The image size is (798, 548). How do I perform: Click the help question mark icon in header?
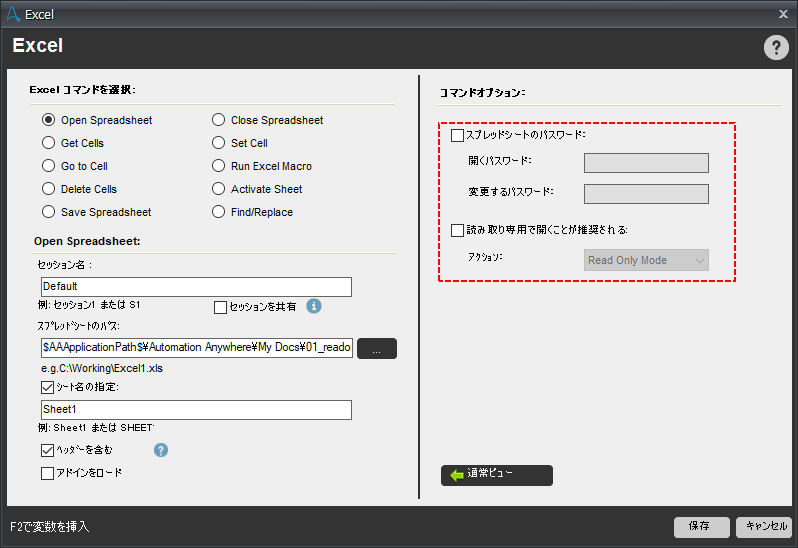tap(776, 48)
